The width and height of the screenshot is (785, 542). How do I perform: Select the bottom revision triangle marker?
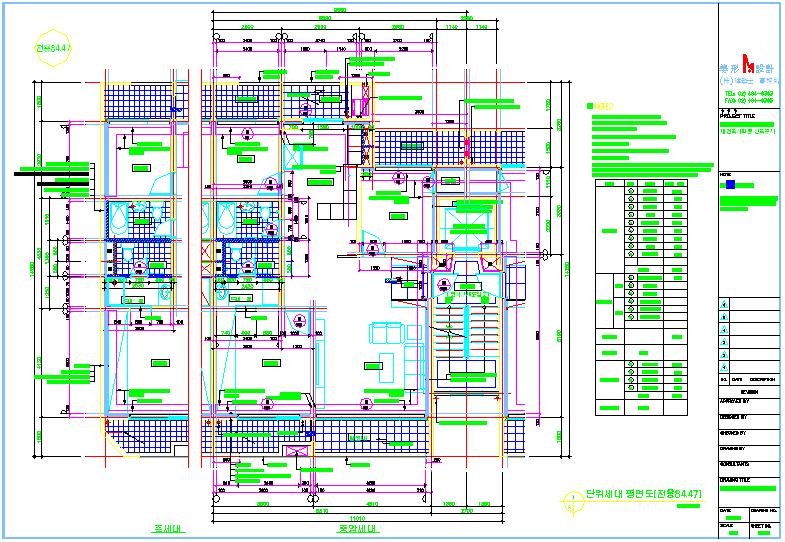724,366
